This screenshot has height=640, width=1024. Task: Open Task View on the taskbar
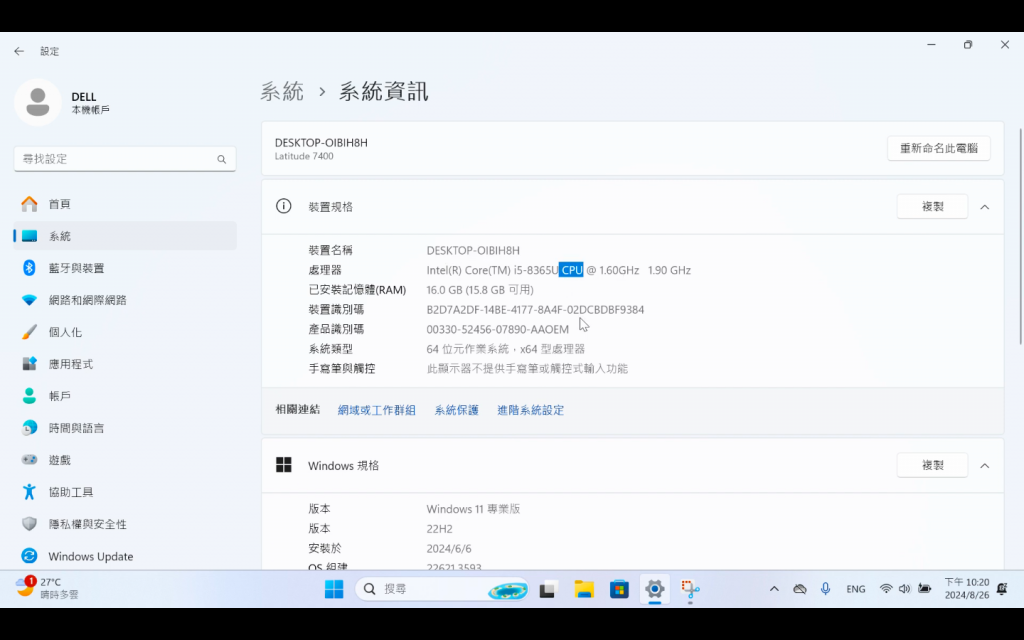click(x=547, y=589)
